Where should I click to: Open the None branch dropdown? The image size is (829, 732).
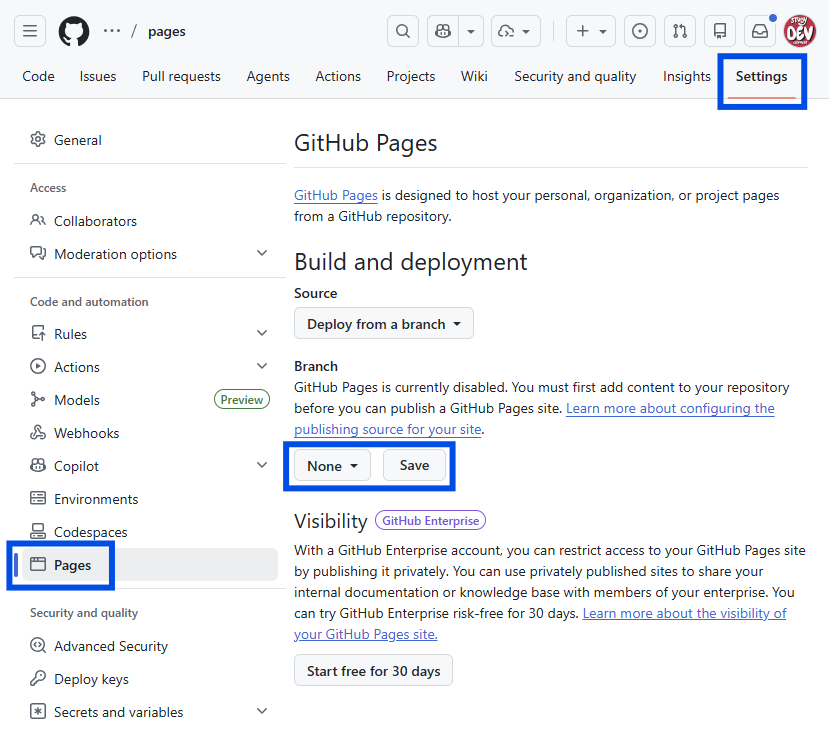tap(333, 466)
